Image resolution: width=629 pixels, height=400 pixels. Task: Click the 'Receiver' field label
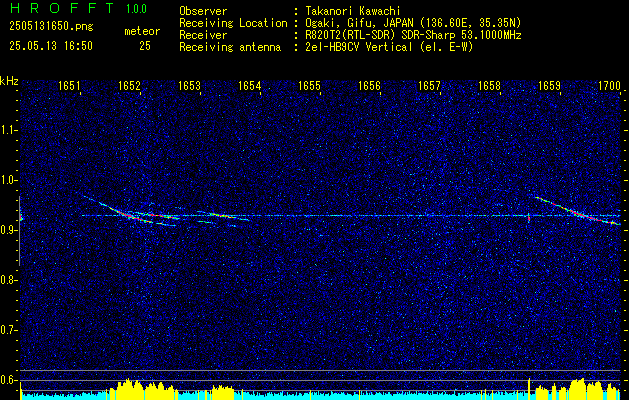(x=203, y=35)
